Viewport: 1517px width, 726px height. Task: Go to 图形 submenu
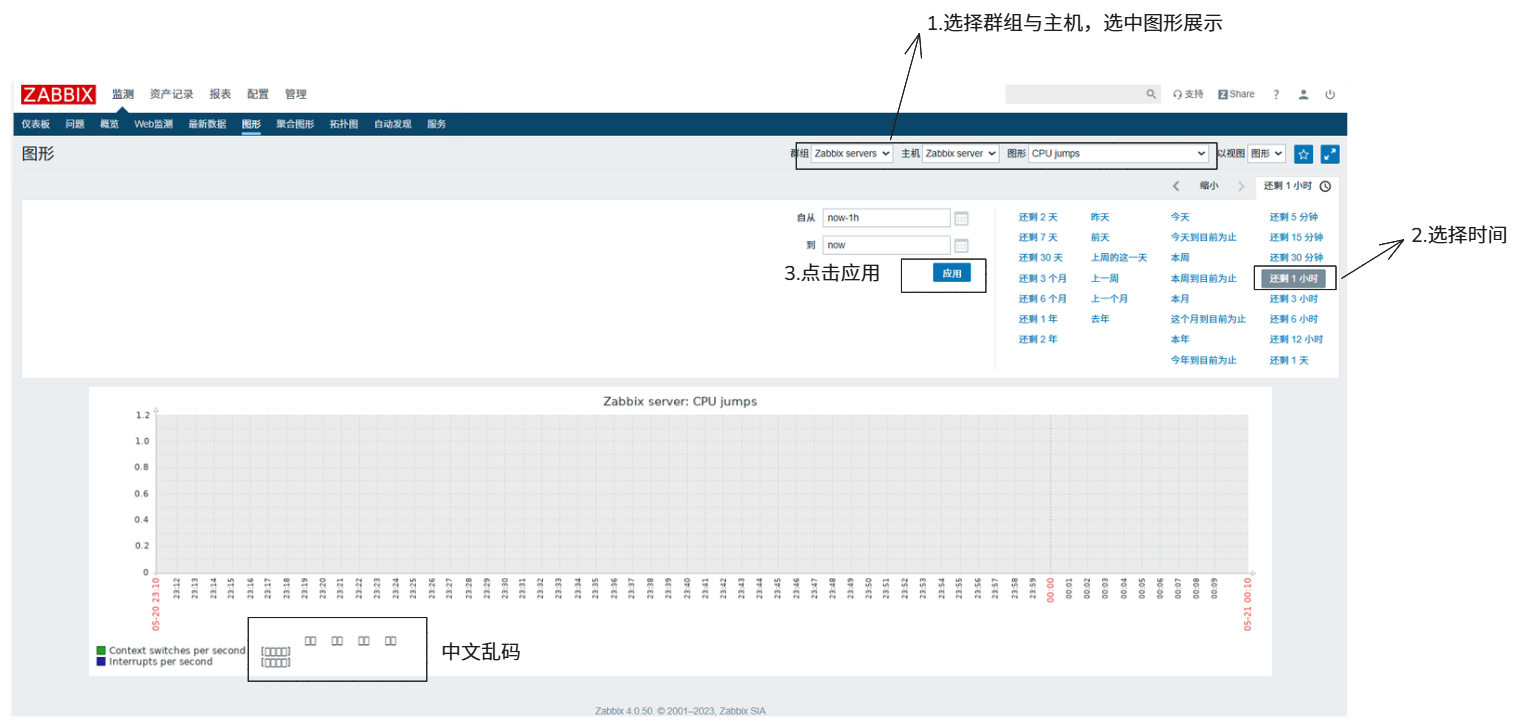coord(251,124)
